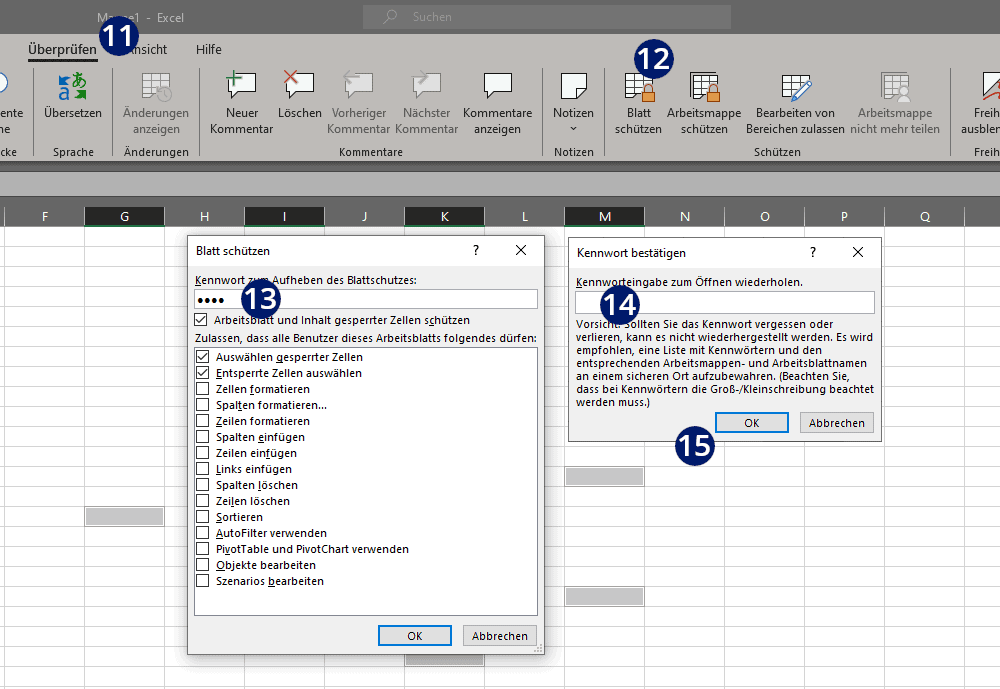The width and height of the screenshot is (1000, 689).
Task: Select column O header
Action: 765,216
